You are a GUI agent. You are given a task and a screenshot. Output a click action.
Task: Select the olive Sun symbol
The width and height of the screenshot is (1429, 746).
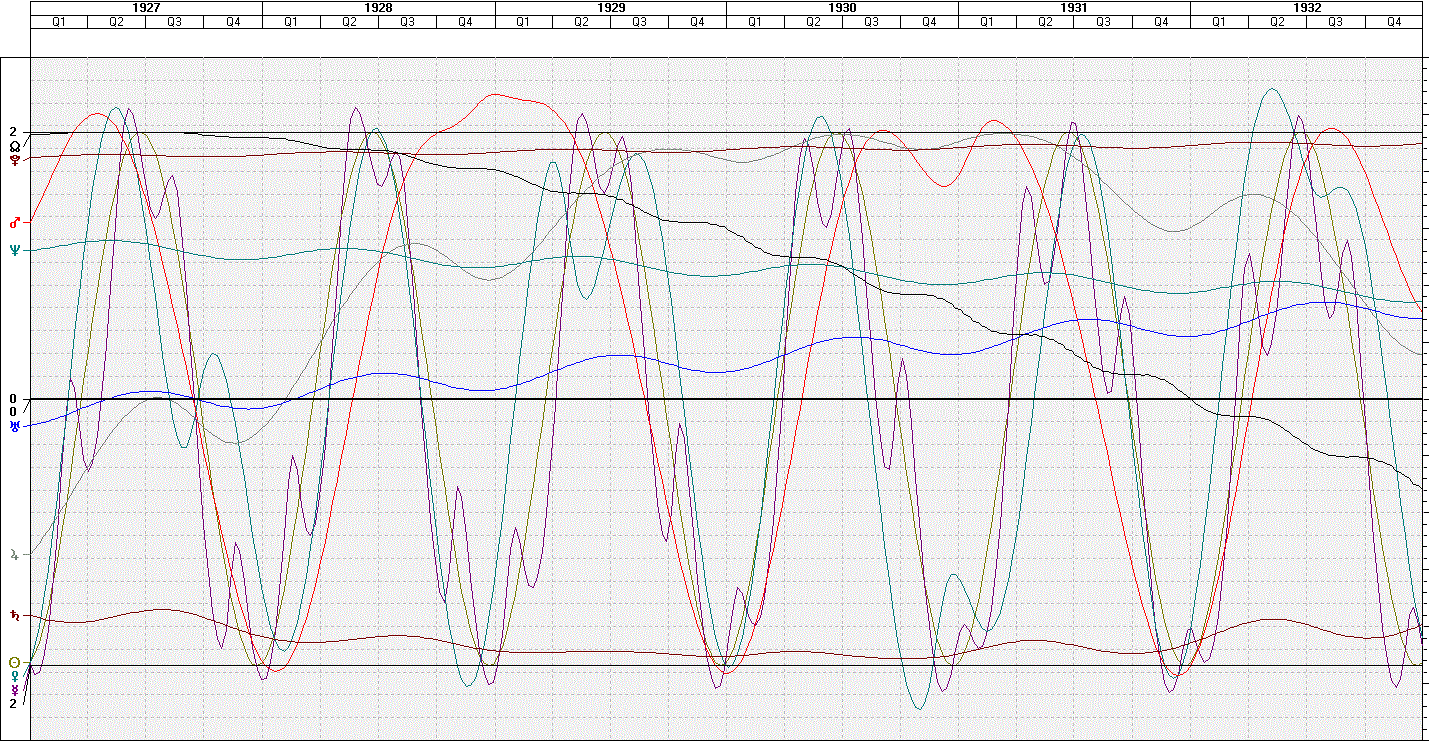click(14, 662)
